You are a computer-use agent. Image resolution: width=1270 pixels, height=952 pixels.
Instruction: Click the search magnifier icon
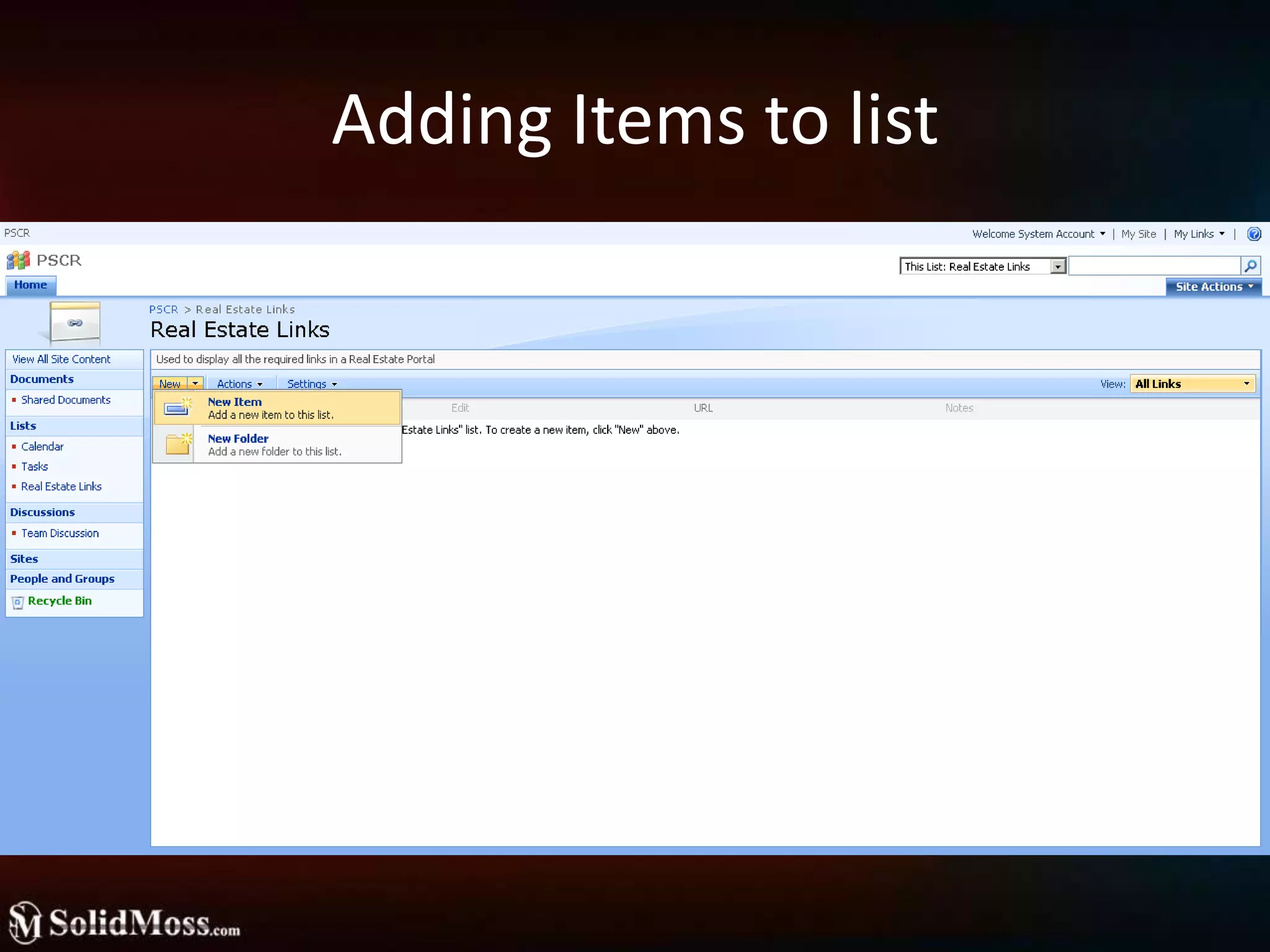(x=1251, y=266)
